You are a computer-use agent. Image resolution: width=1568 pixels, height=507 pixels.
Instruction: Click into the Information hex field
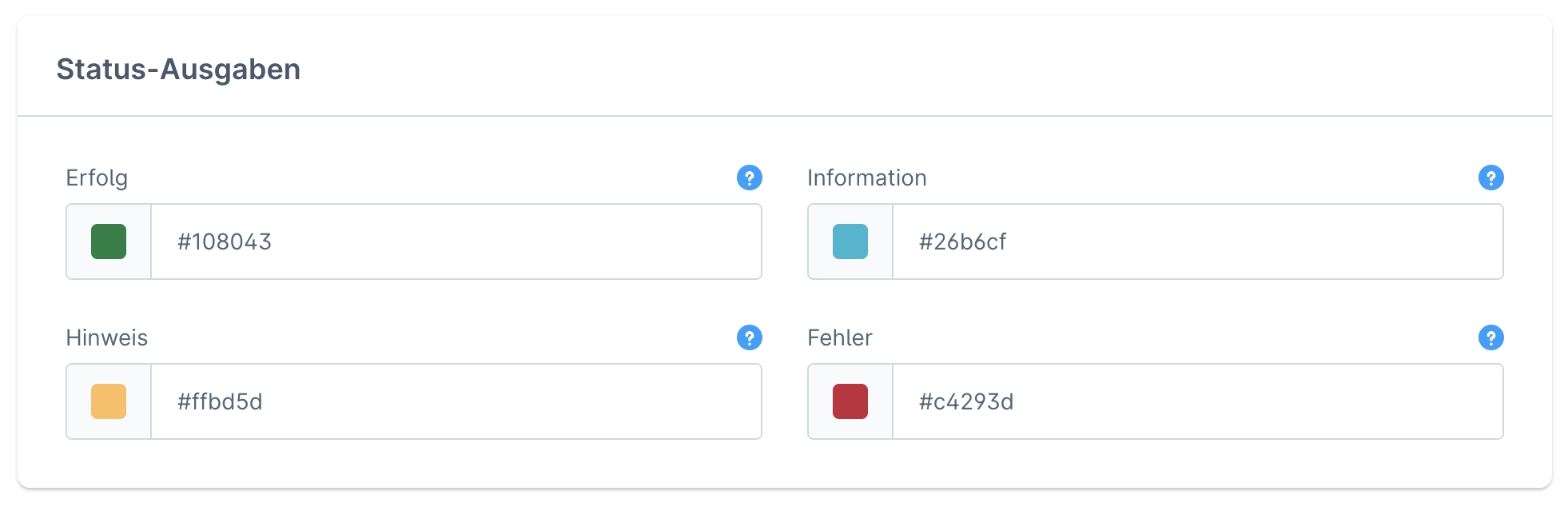pyautogui.click(x=1197, y=242)
